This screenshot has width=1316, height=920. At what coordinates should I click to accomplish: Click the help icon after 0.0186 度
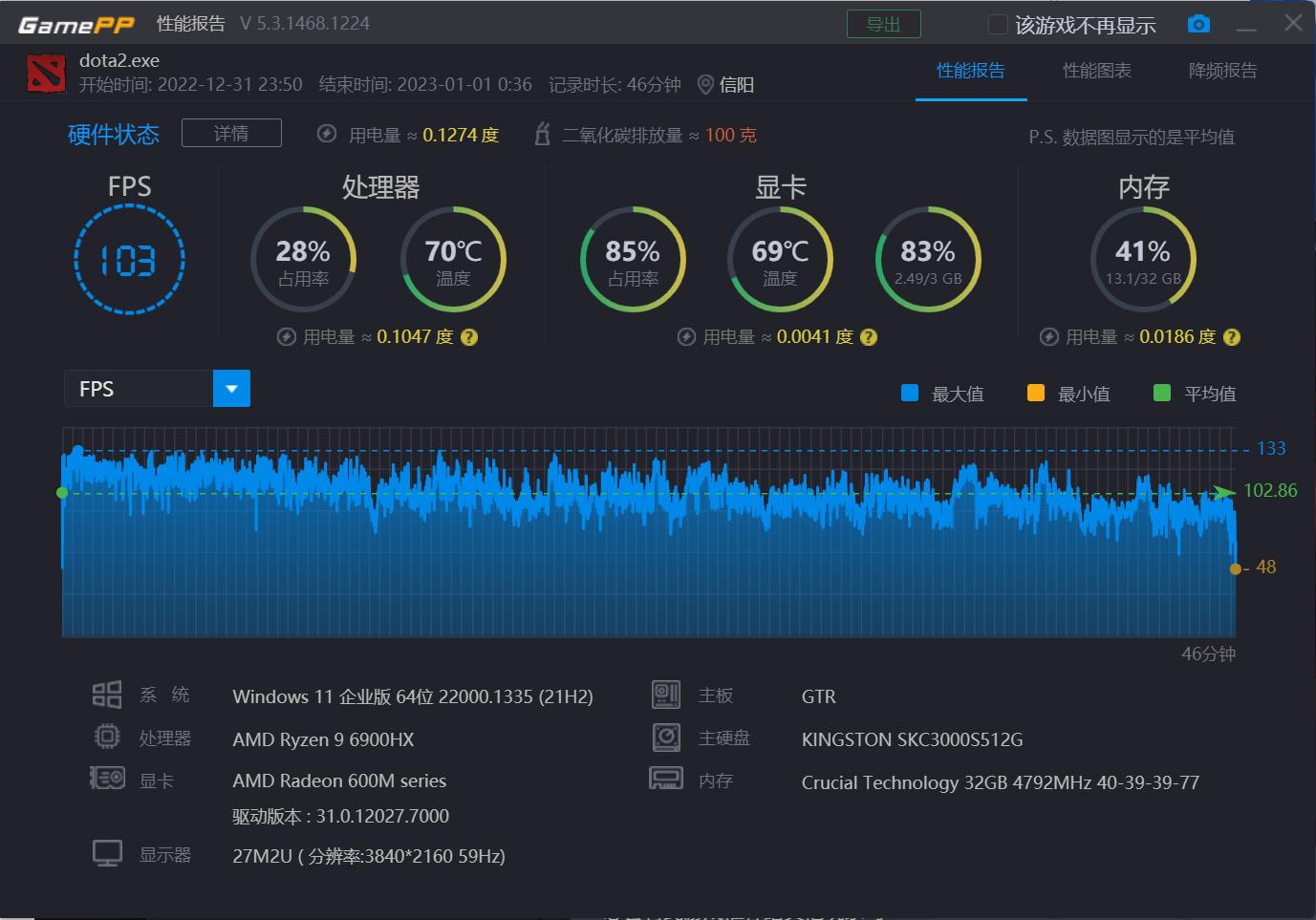coord(1232,336)
